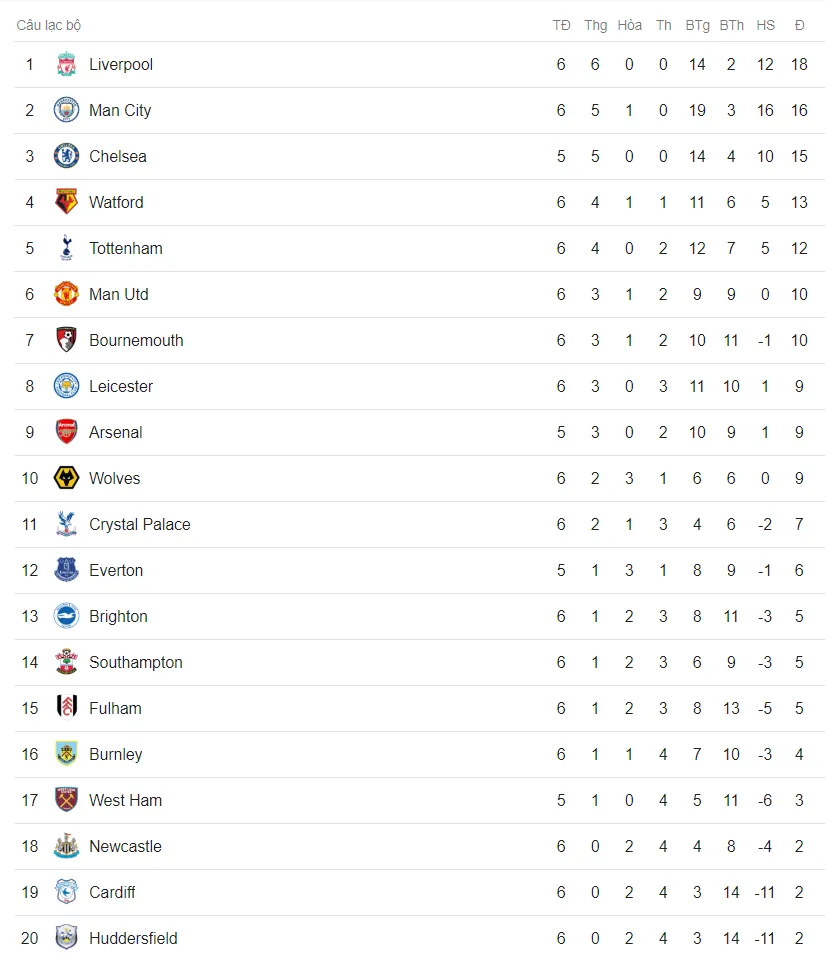Open the Everton team name link
825x958 pixels.
pyautogui.click(x=116, y=570)
